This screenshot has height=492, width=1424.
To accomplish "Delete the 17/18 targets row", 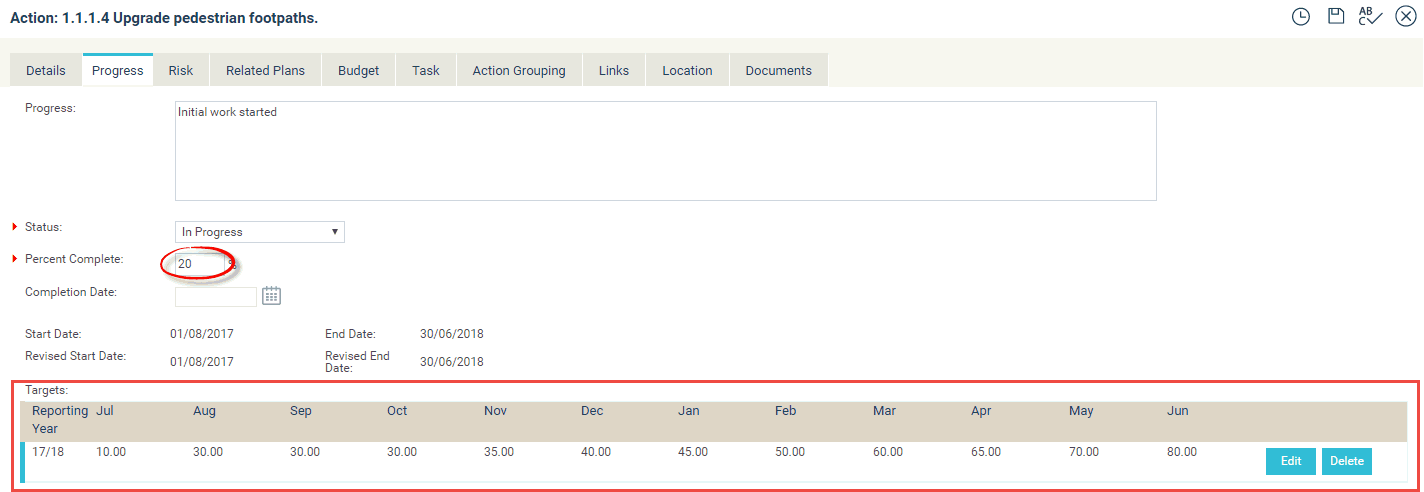I will pos(1347,461).
